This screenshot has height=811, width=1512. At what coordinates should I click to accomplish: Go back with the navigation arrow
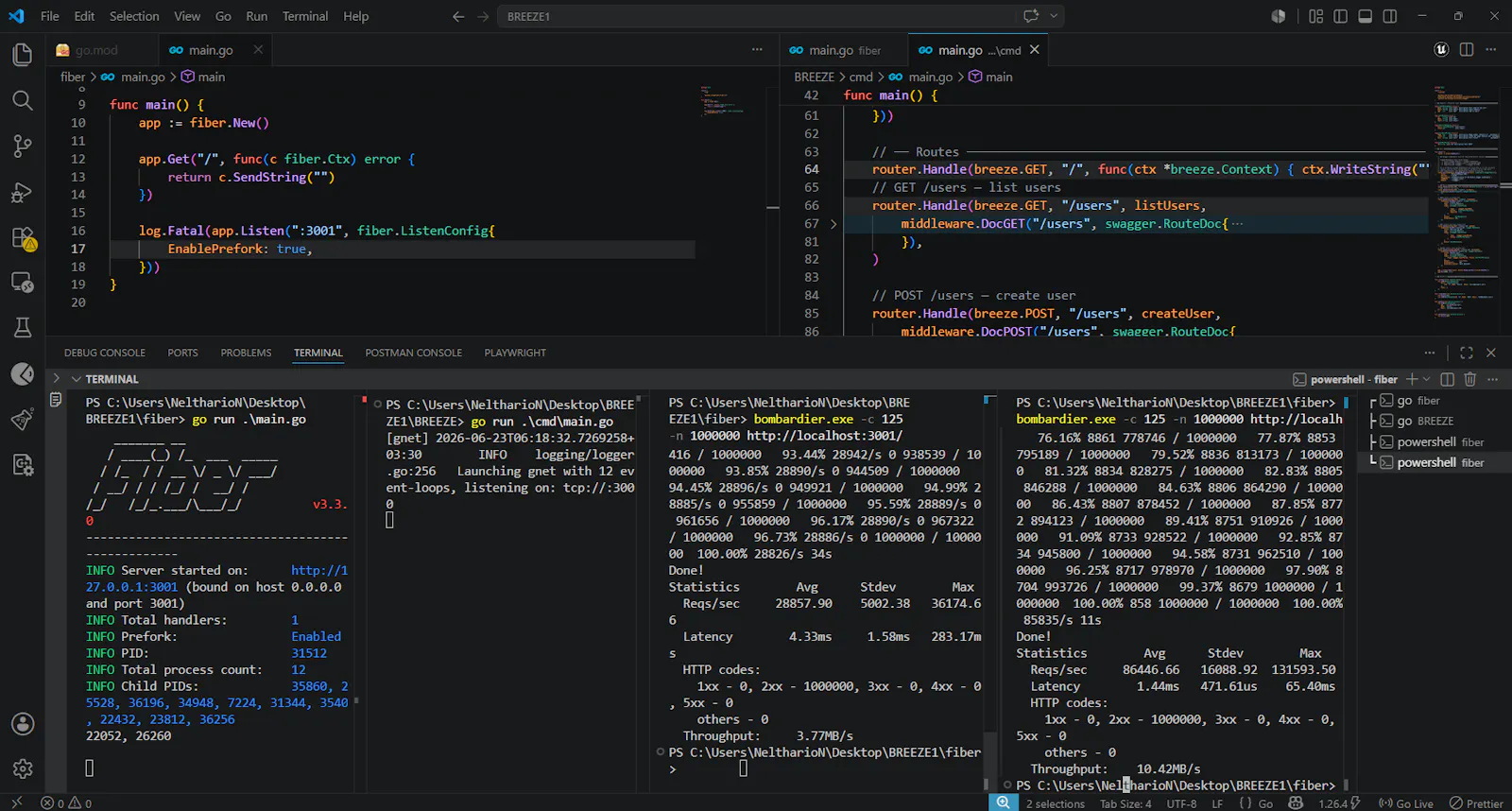458,16
